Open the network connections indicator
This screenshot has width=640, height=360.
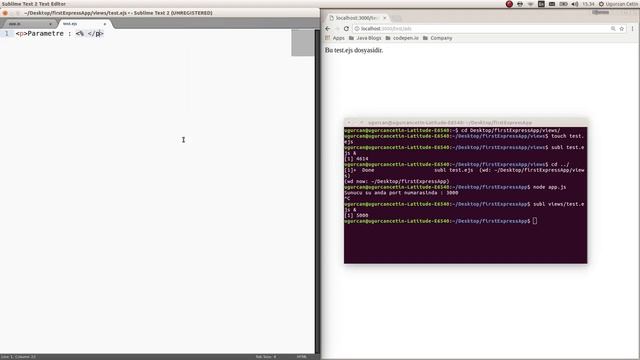click(520, 4)
